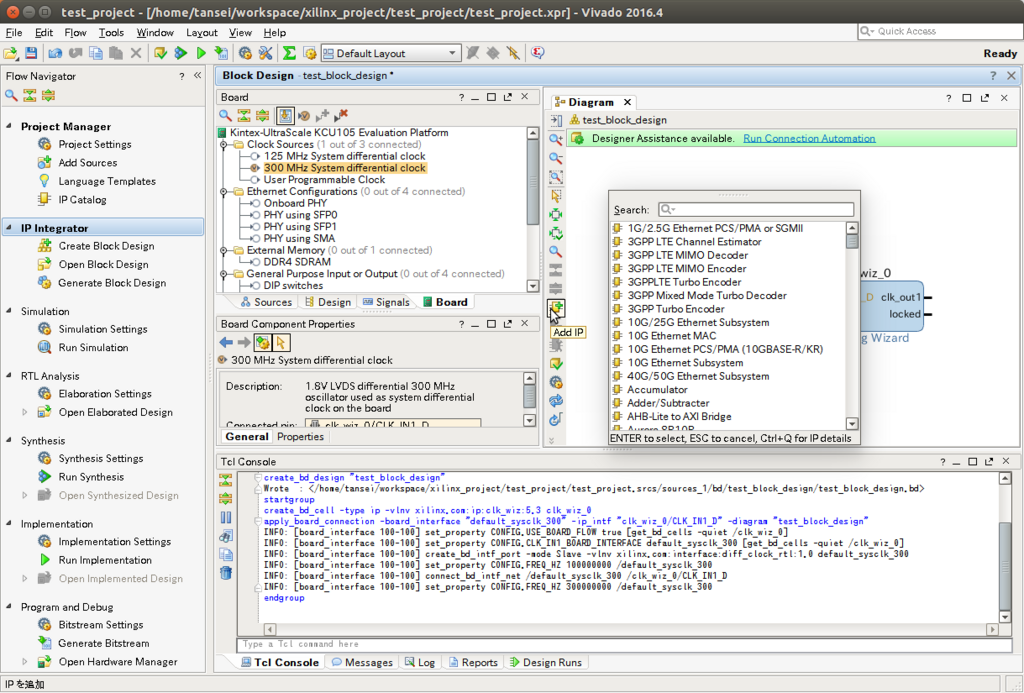Click the Zoom In icon in Diagram toolbar
Screen dimensions: 1024x693
click(x=556, y=139)
